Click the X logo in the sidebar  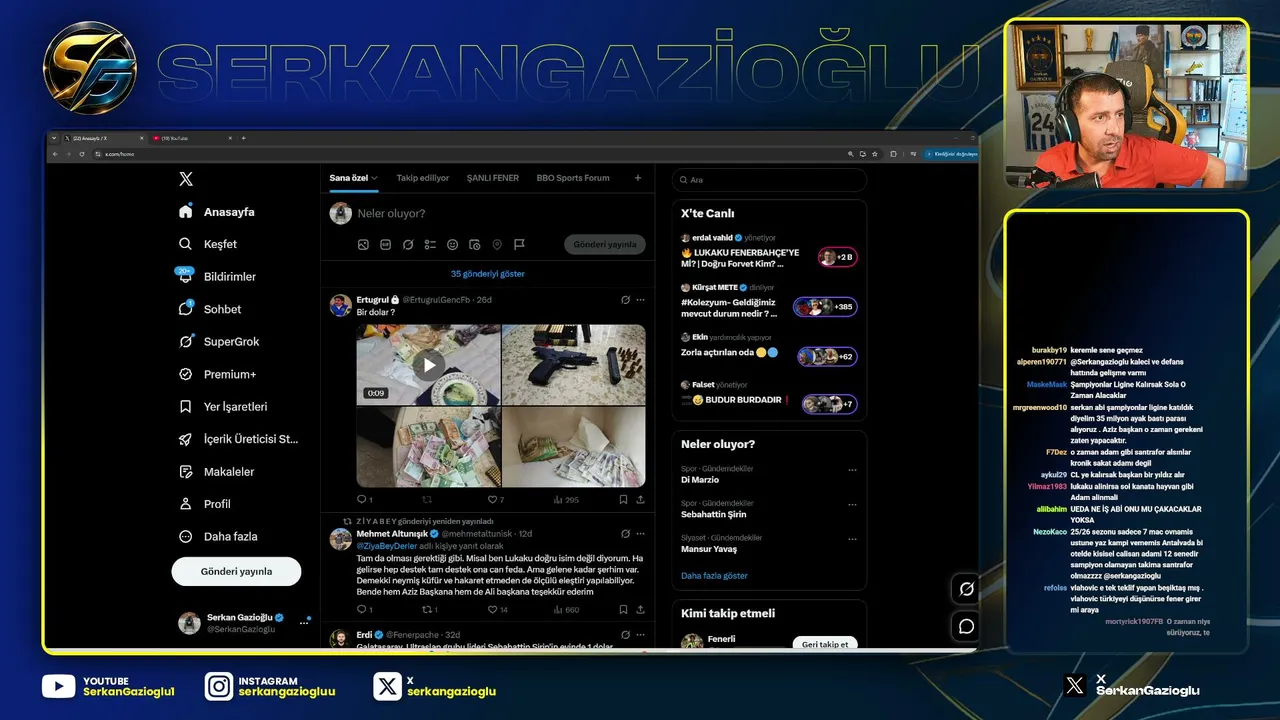click(186, 179)
